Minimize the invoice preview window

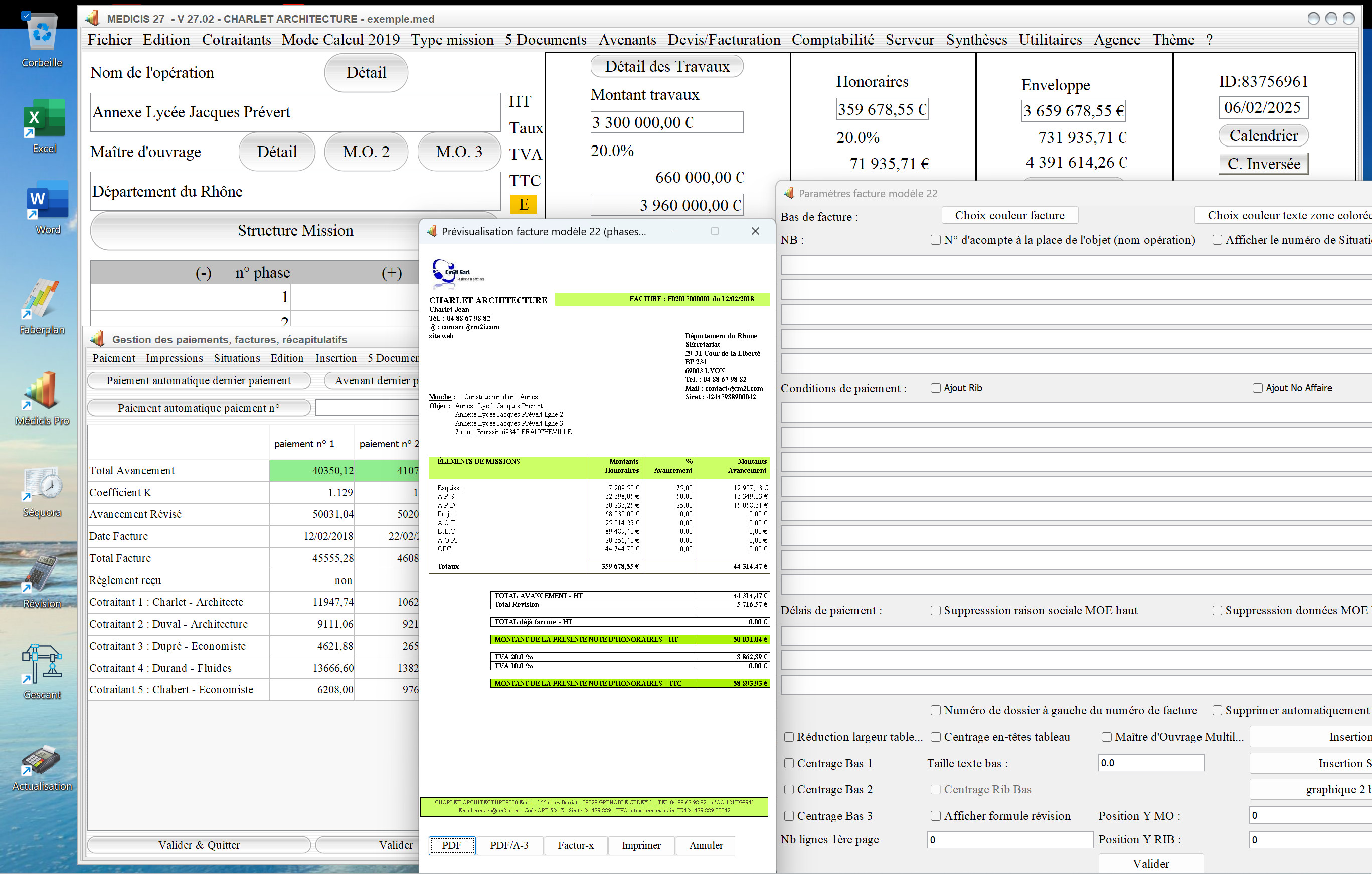click(x=674, y=231)
